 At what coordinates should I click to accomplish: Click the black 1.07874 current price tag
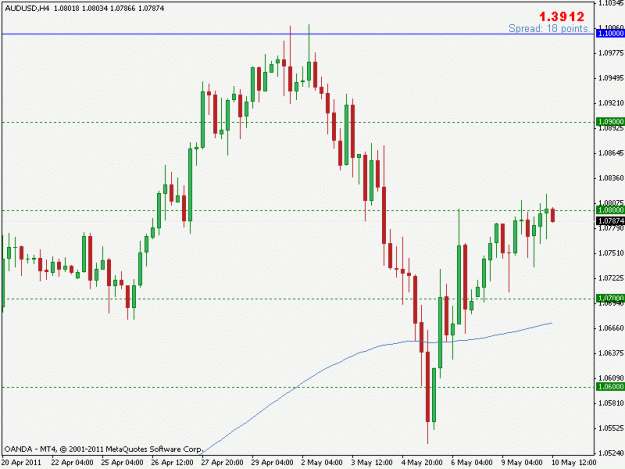[610, 221]
